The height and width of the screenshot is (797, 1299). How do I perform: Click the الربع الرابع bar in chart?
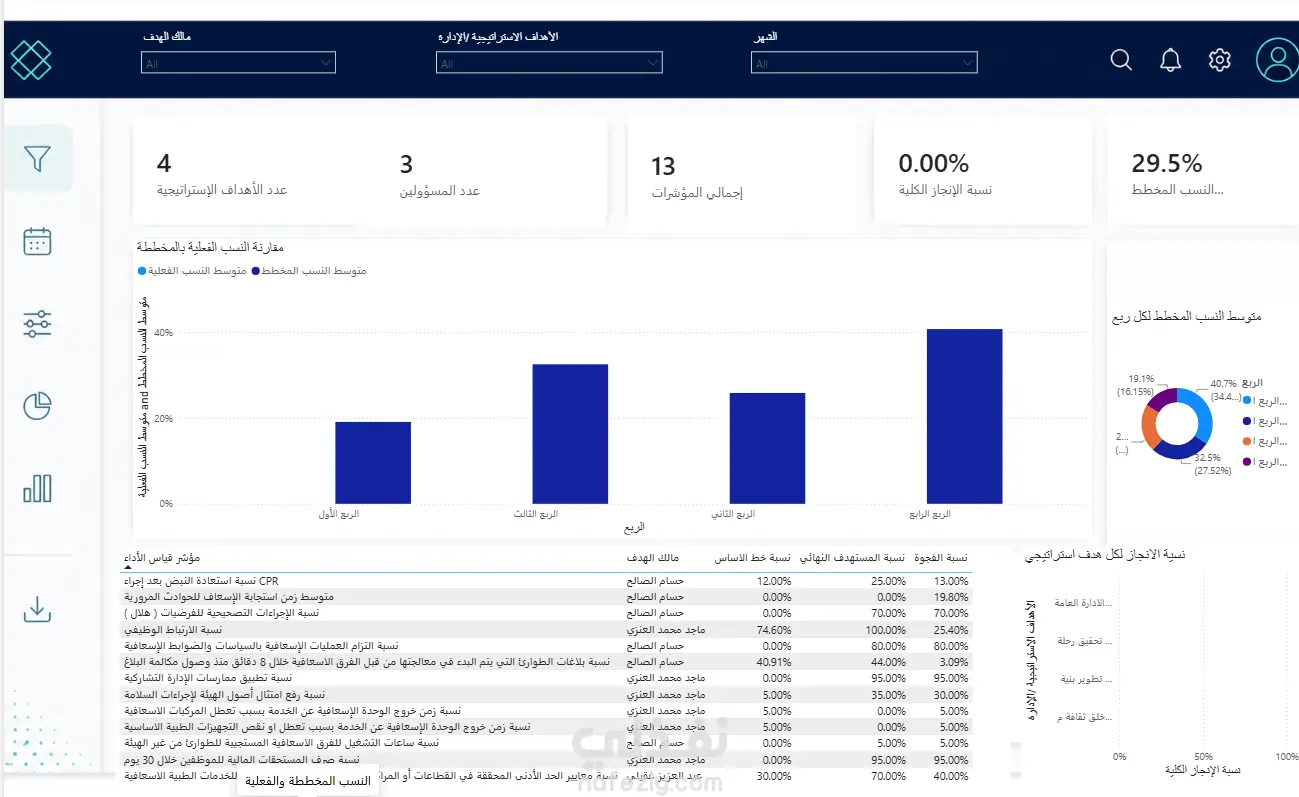tap(964, 416)
